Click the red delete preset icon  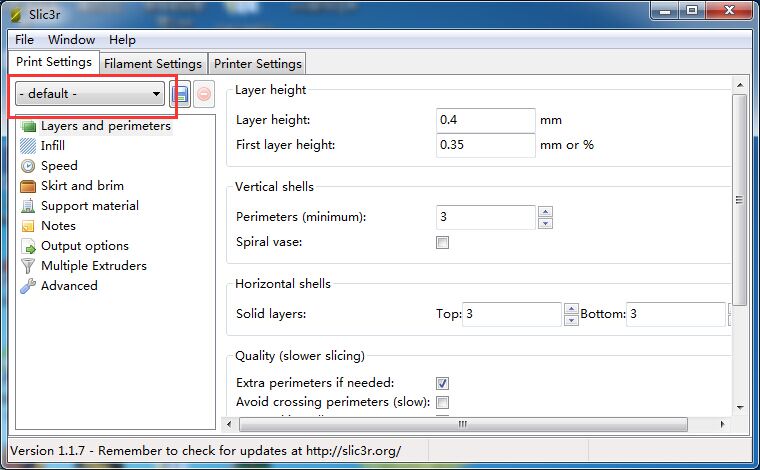[204, 94]
